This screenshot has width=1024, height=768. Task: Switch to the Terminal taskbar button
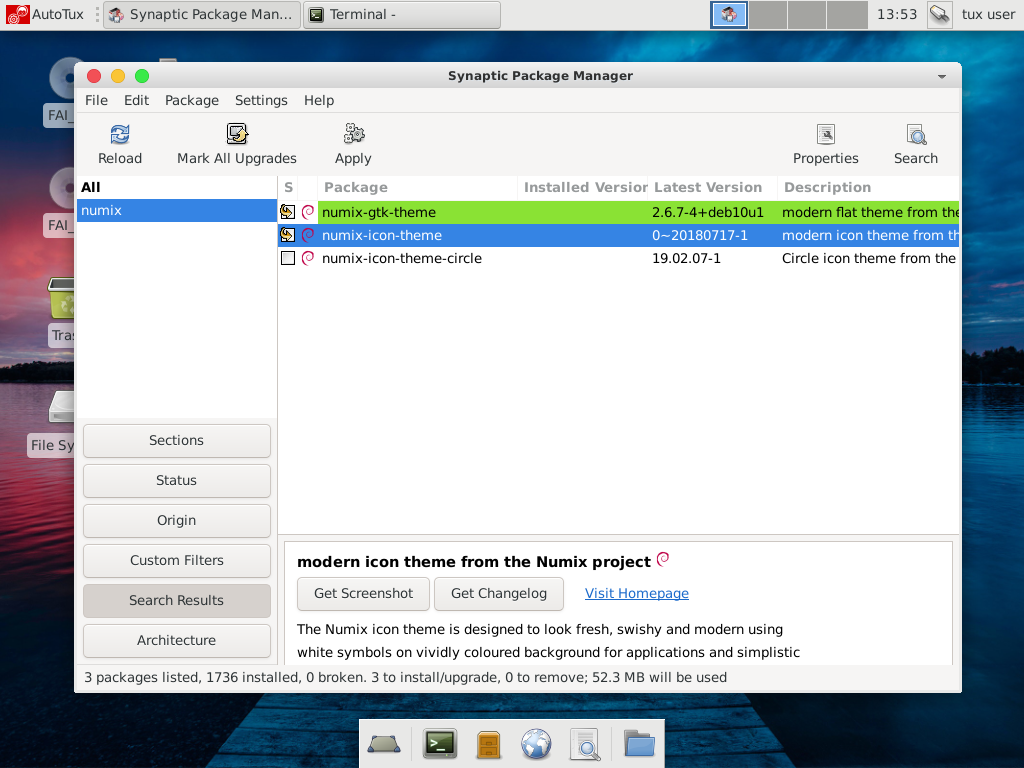pos(402,14)
